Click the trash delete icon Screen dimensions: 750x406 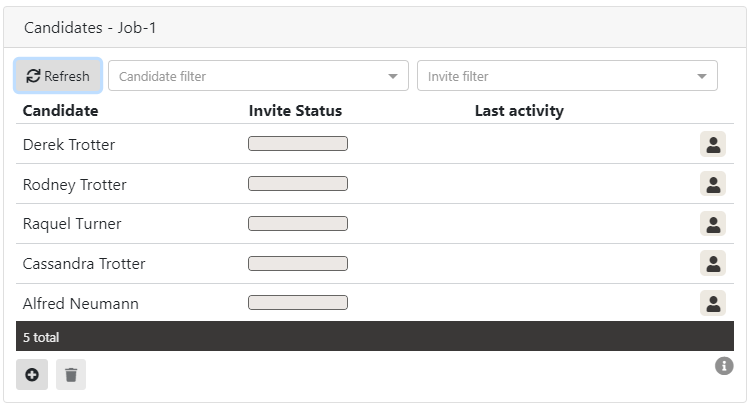(71, 375)
